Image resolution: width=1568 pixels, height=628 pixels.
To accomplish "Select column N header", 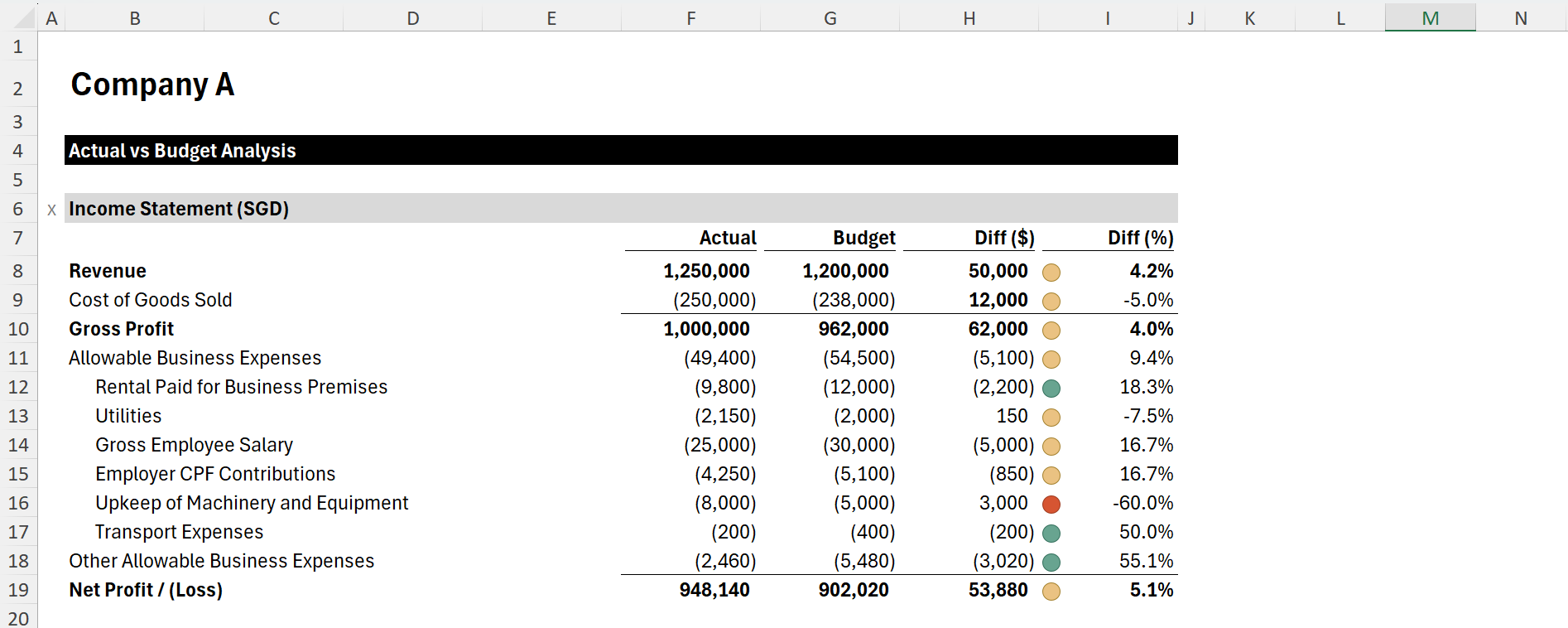I will pos(1521,17).
